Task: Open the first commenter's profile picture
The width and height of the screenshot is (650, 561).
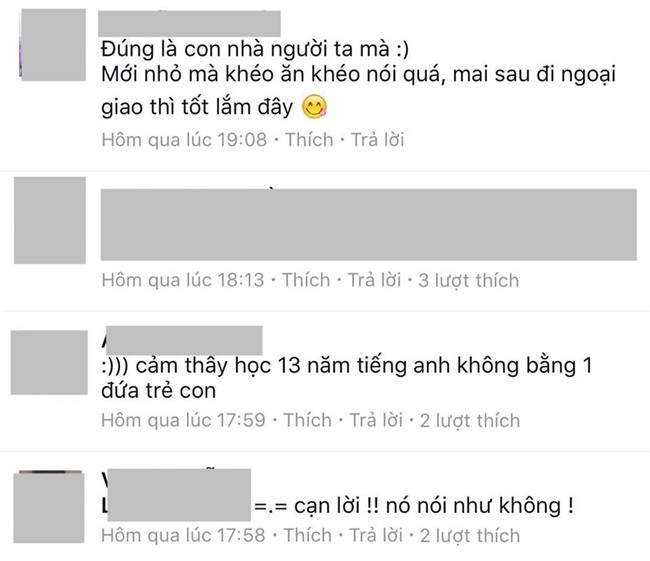Action: coord(53,45)
